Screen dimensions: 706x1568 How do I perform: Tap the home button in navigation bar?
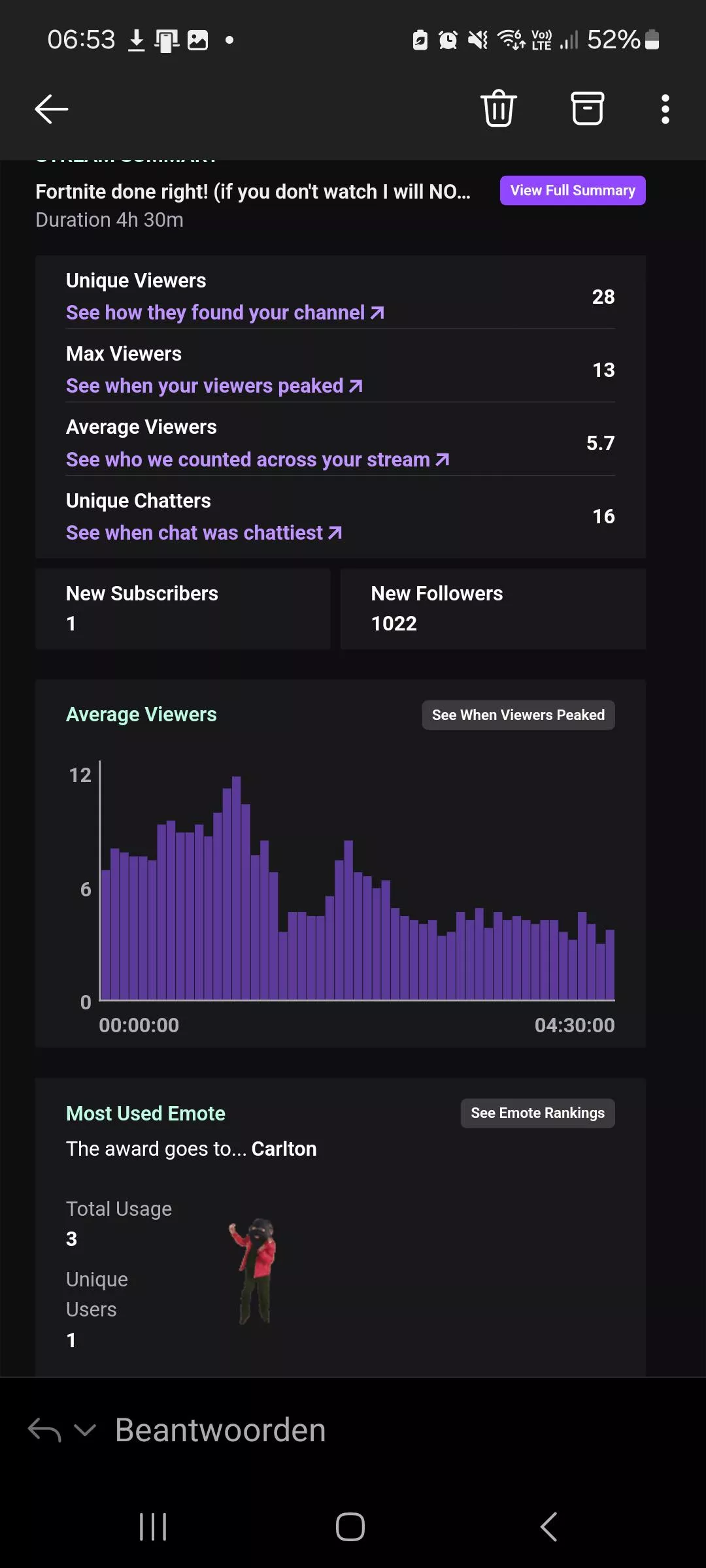350,1527
